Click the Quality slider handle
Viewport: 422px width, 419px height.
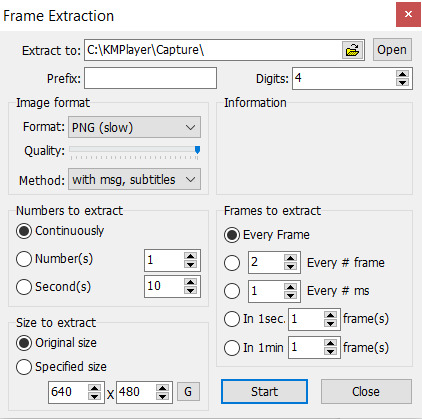pyautogui.click(x=197, y=150)
